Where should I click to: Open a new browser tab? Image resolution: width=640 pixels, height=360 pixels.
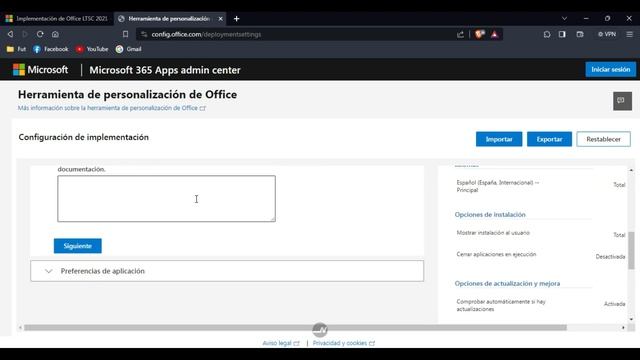(x=236, y=19)
